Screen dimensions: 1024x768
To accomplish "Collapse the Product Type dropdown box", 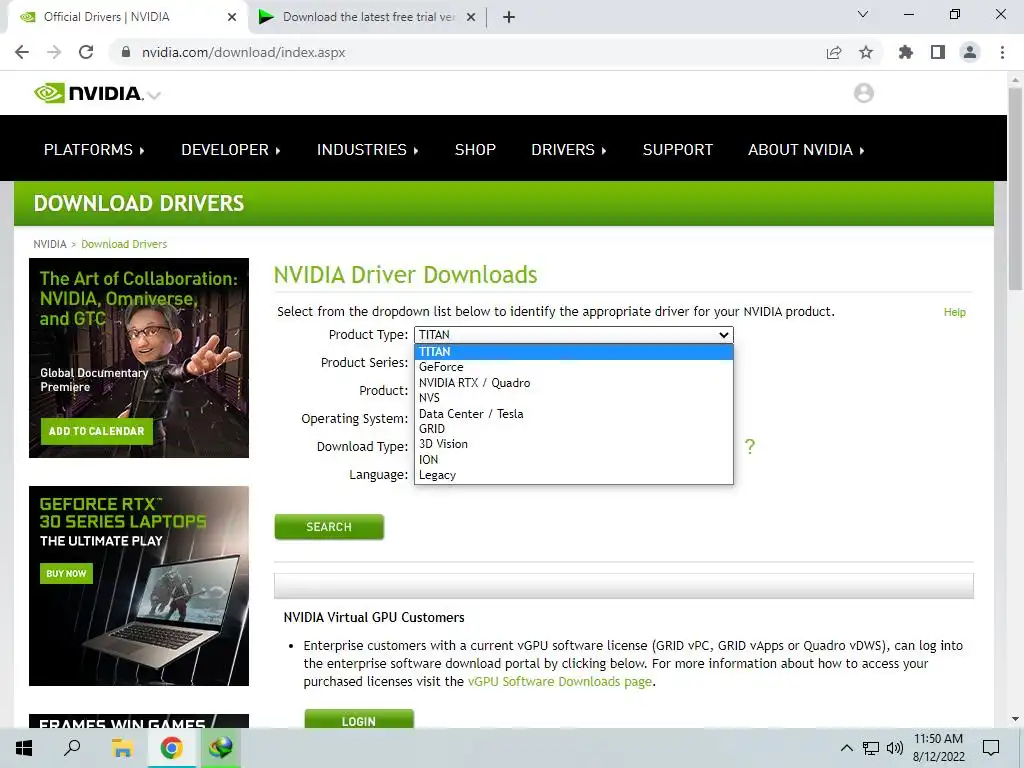I will [x=574, y=334].
